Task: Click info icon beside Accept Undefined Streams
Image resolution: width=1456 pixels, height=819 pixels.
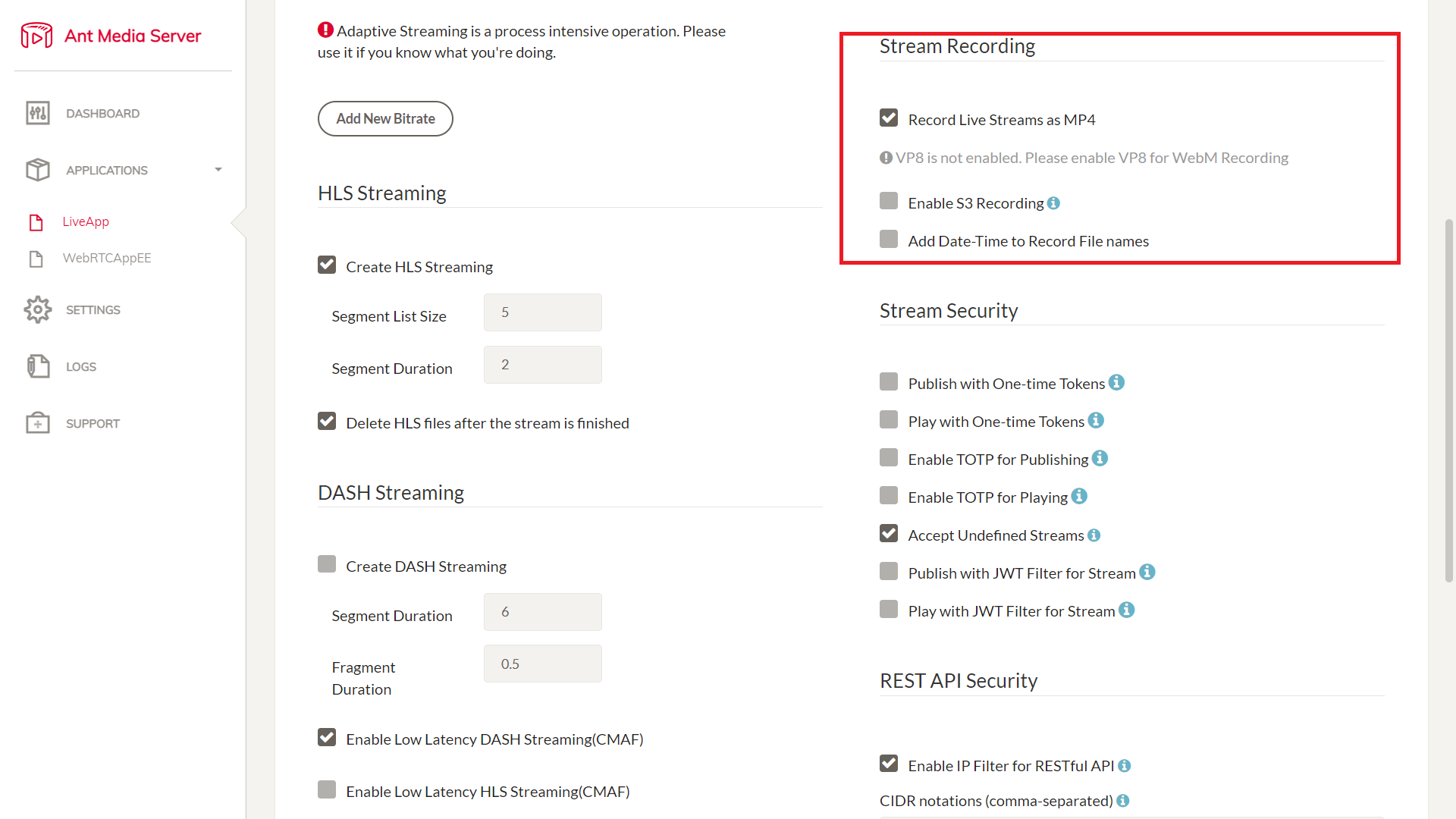Action: [1094, 535]
